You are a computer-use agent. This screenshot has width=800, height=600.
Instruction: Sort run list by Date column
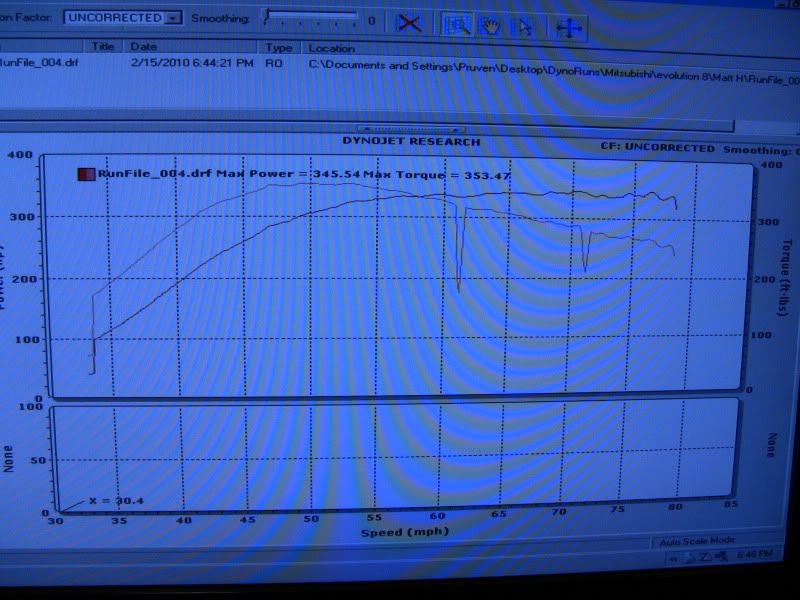tap(144, 46)
